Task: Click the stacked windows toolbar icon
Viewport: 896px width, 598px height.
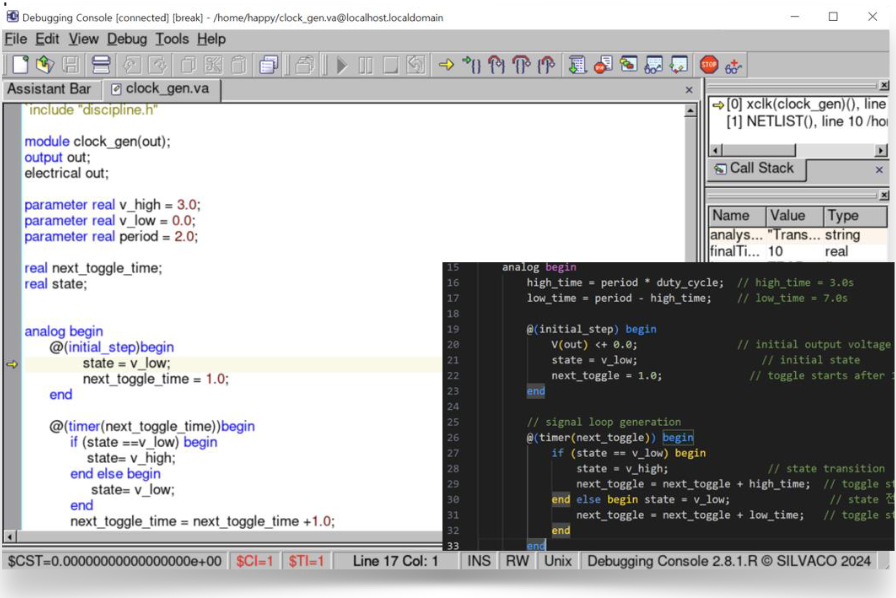Action: (269, 65)
